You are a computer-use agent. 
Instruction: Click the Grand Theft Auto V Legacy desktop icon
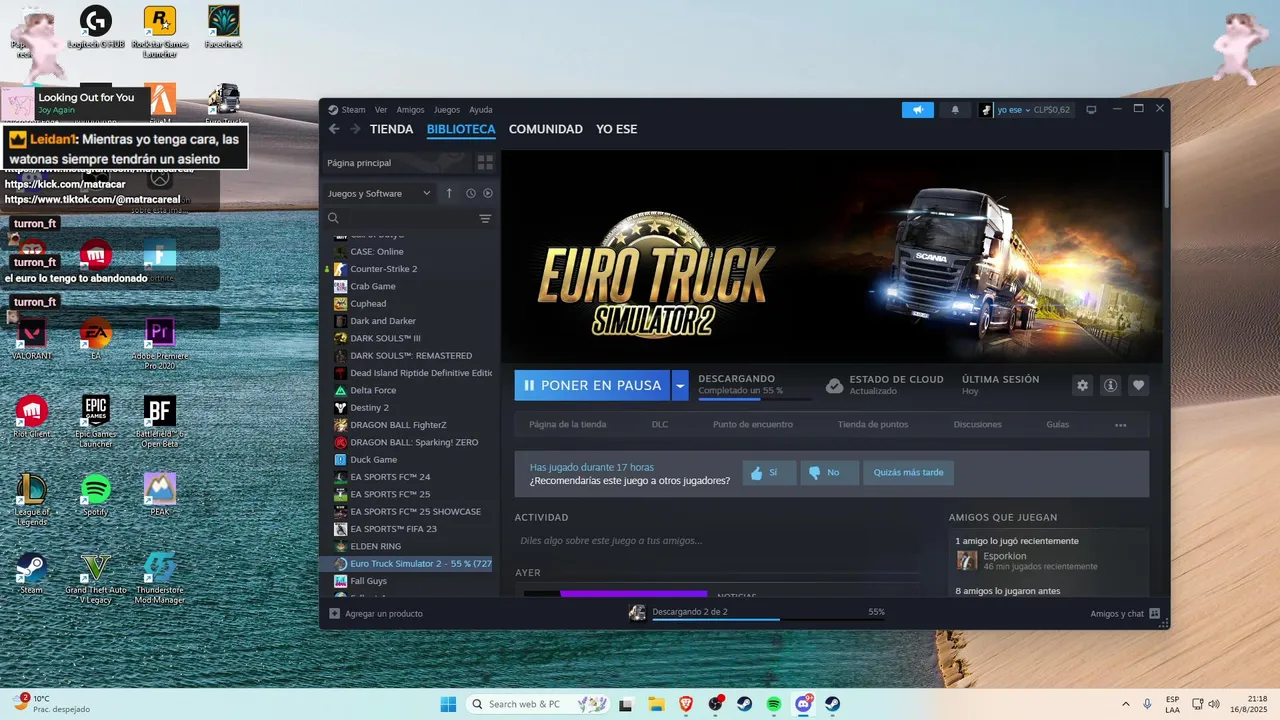[96, 578]
